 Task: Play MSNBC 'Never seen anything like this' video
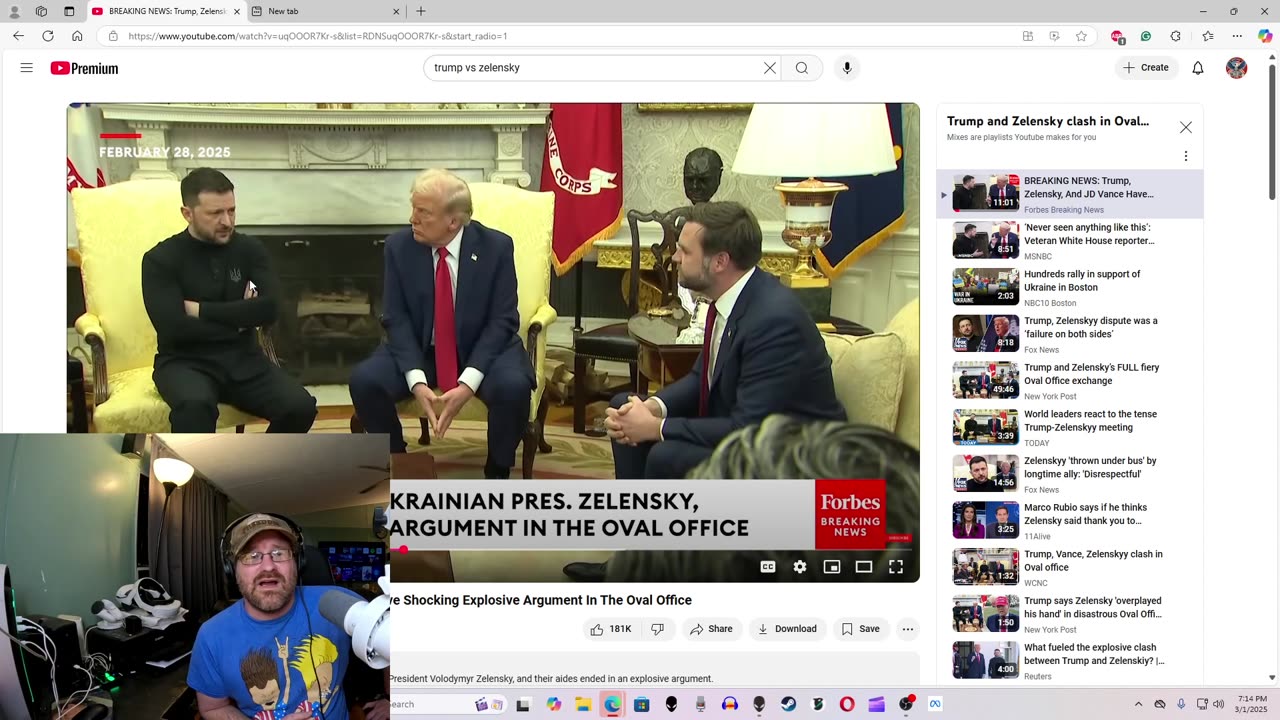pos(1070,241)
